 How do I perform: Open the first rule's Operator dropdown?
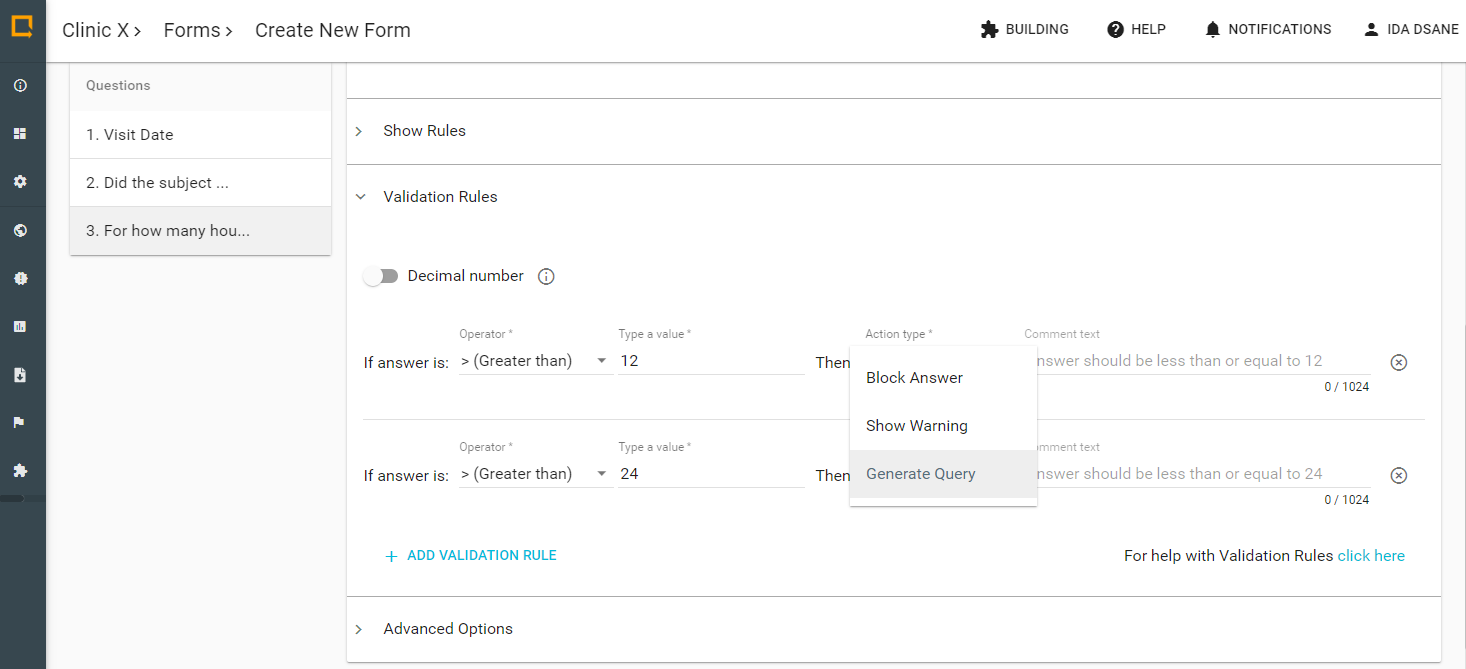pos(535,362)
